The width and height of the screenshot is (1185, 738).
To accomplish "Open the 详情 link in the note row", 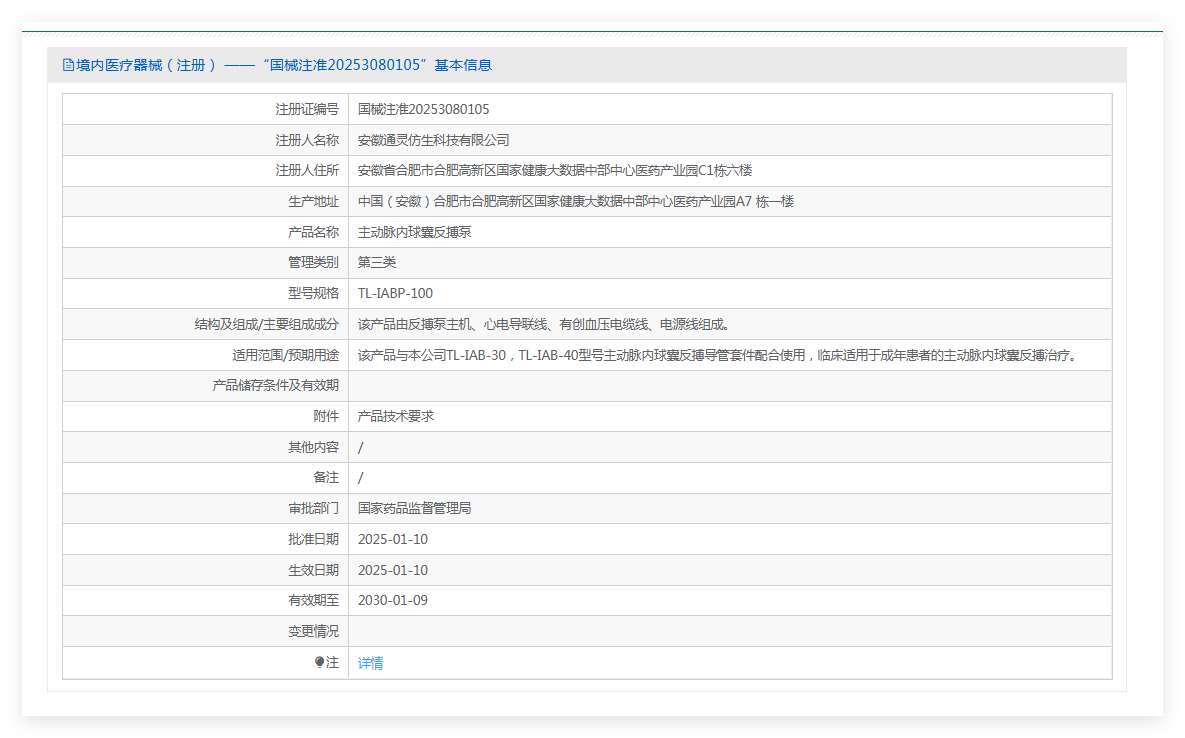I will click(x=370, y=663).
